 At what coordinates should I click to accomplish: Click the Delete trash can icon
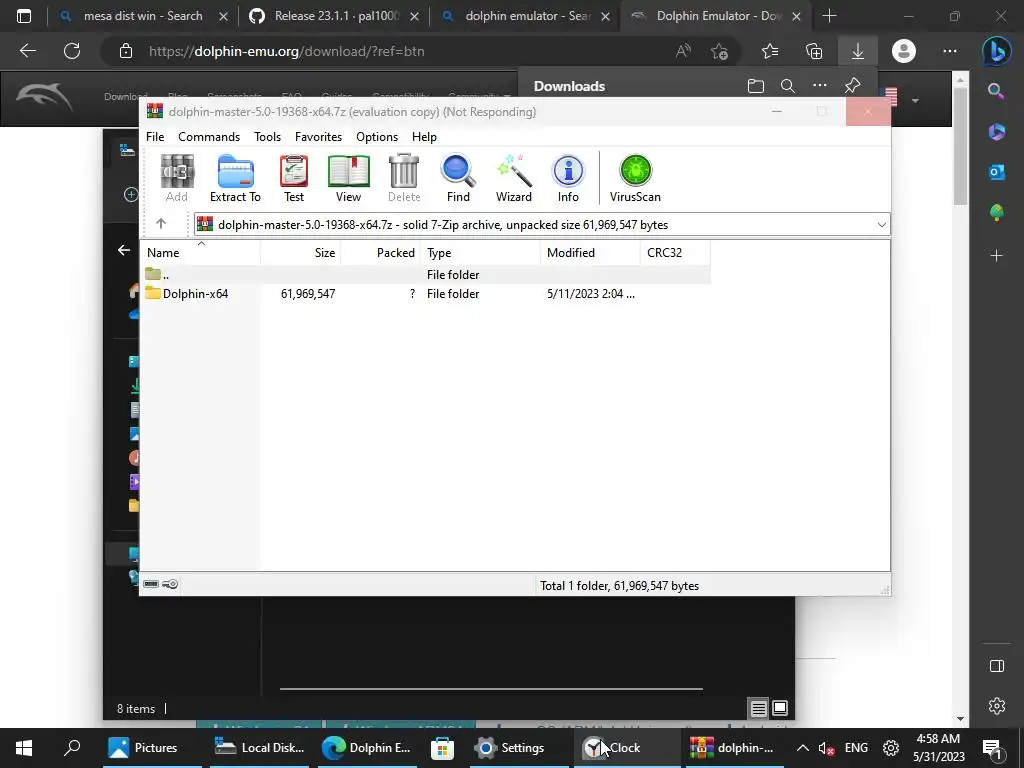(404, 178)
